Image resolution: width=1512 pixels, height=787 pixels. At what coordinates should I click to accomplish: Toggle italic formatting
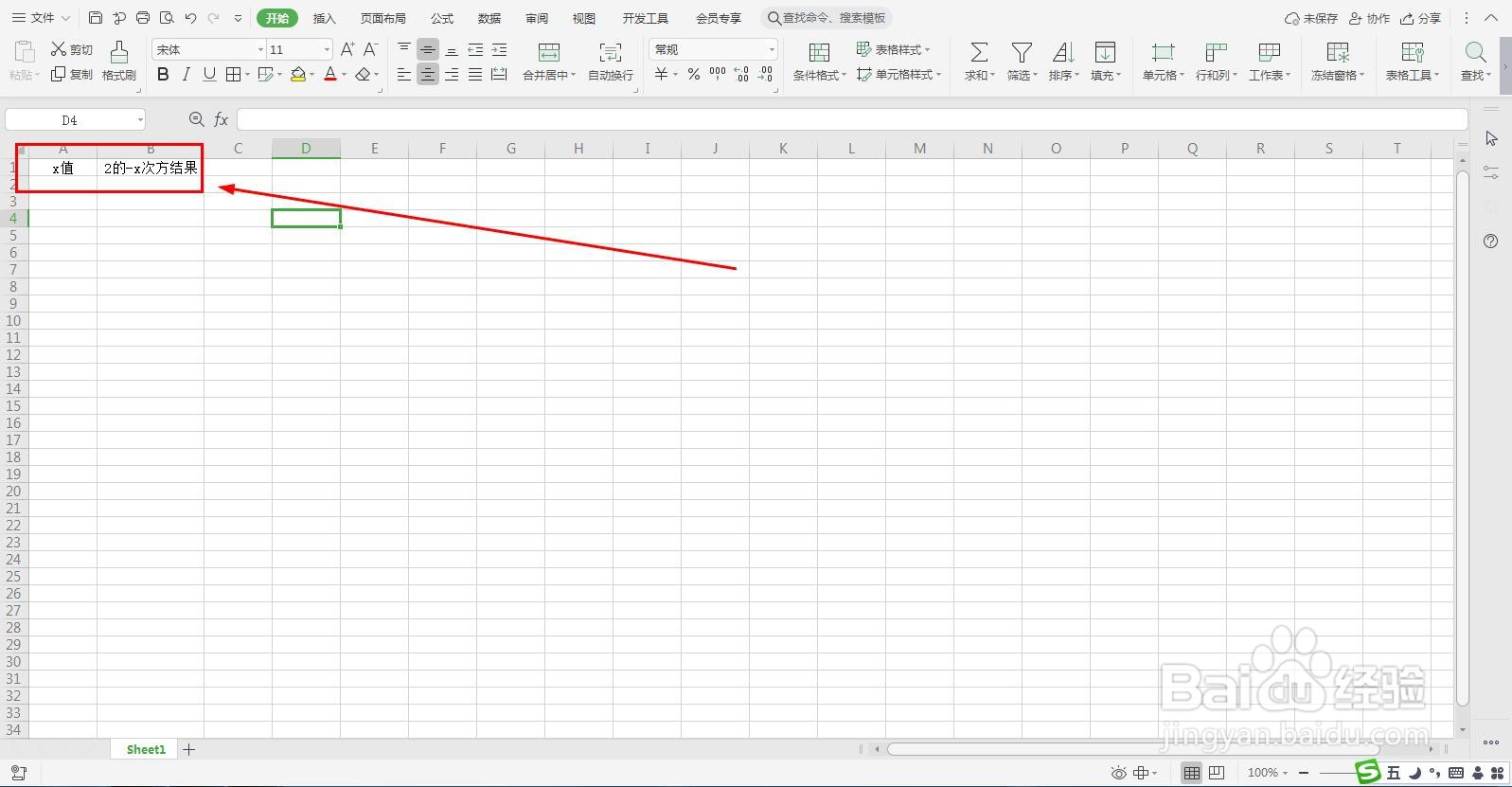[187, 74]
